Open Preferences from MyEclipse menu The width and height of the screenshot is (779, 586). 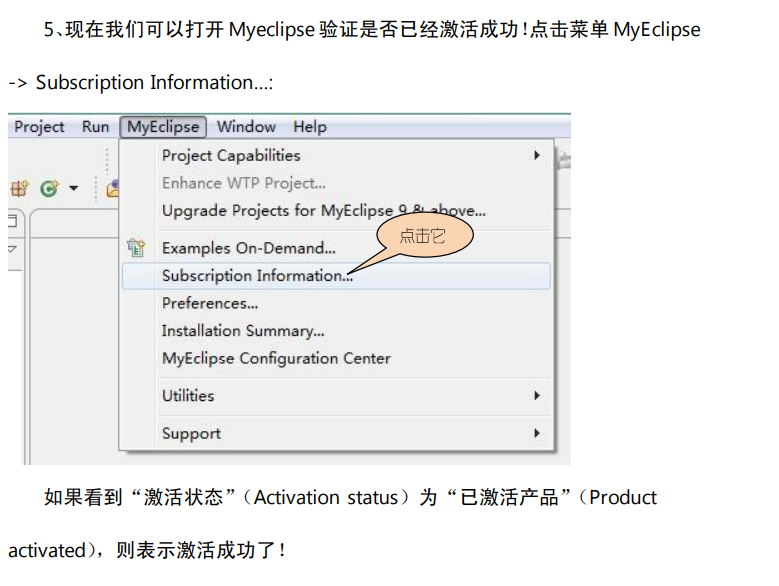pyautogui.click(x=336, y=303)
